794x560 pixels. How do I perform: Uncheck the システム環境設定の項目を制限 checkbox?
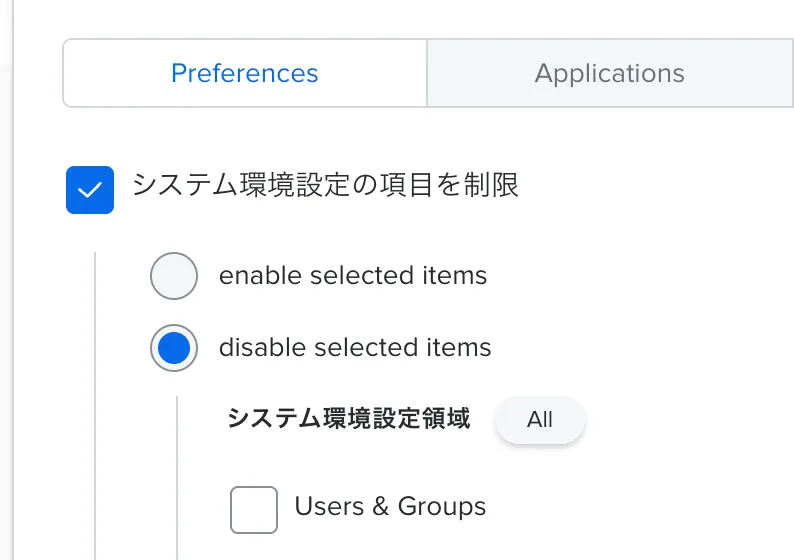click(90, 190)
